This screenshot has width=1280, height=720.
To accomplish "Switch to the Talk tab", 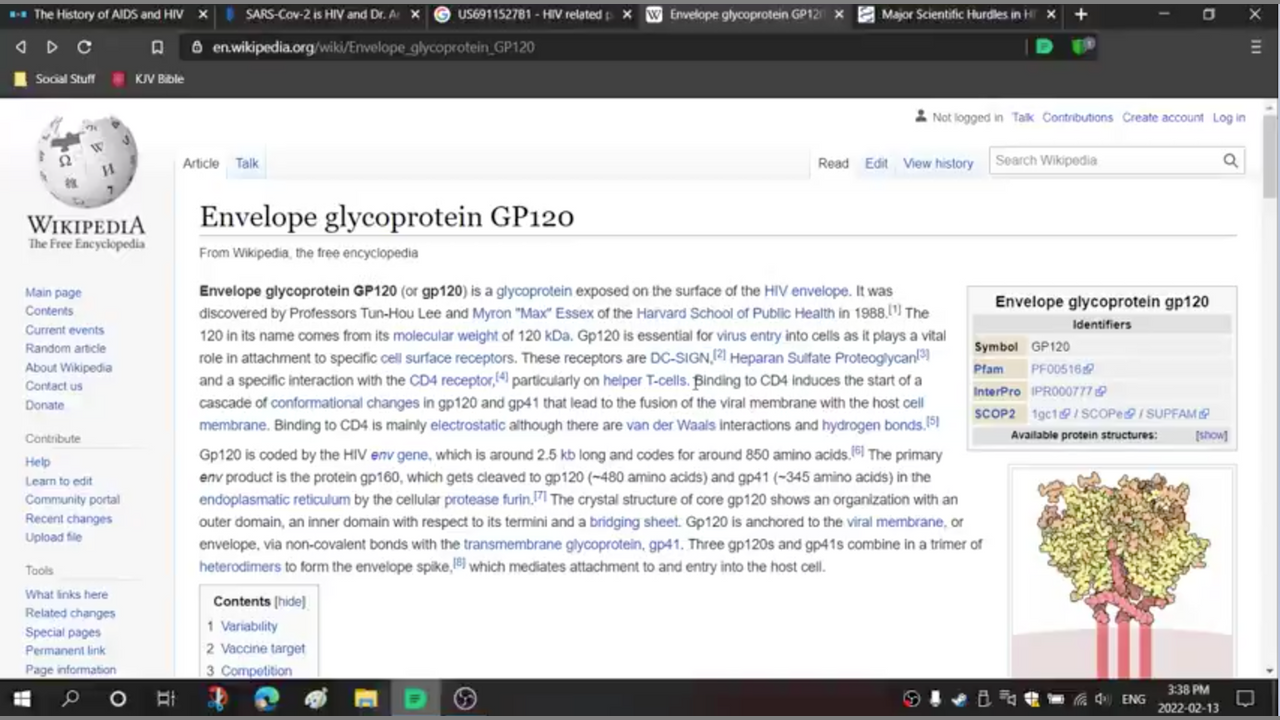I will pyautogui.click(x=247, y=163).
